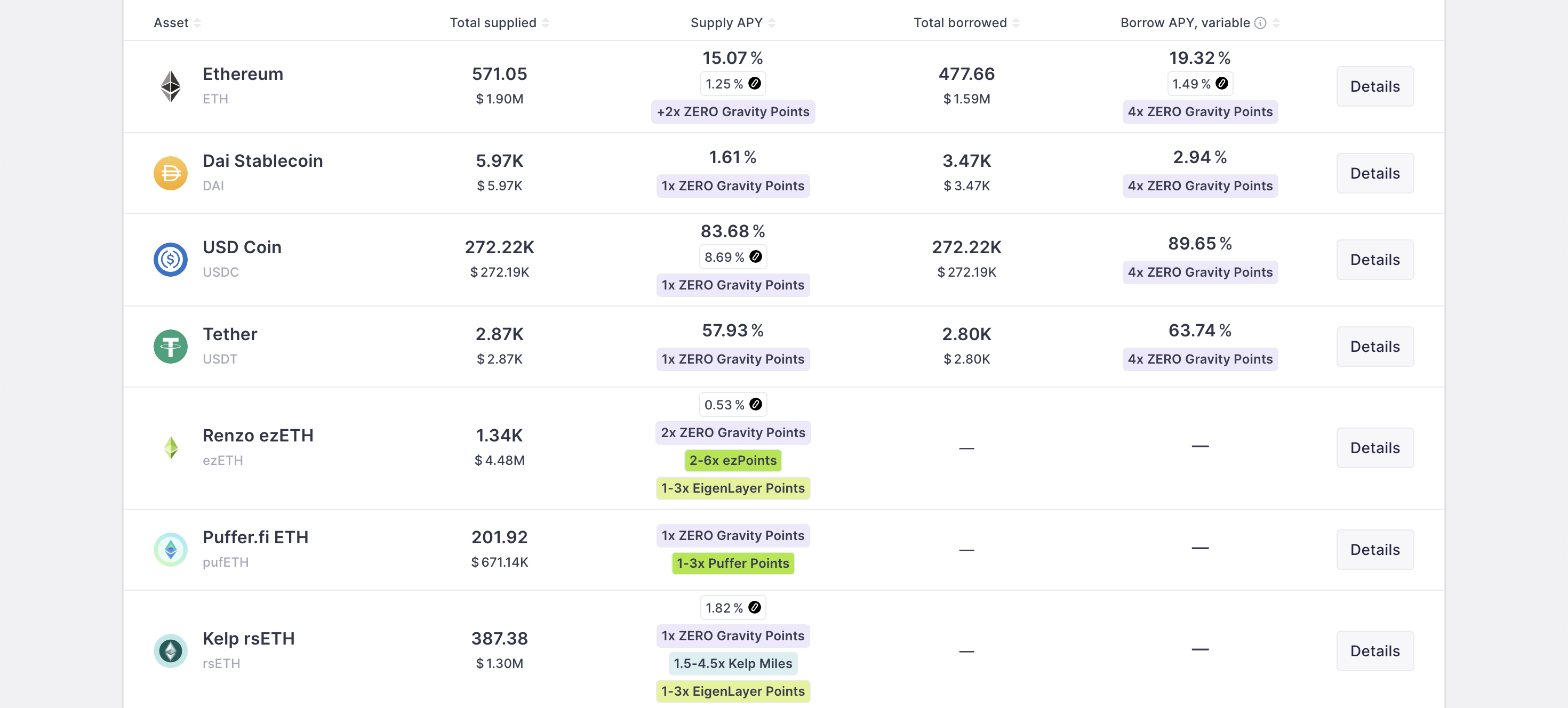Viewport: 1568px width, 708px height.
Task: Click the Kelp rsETH logo
Action: point(171,651)
